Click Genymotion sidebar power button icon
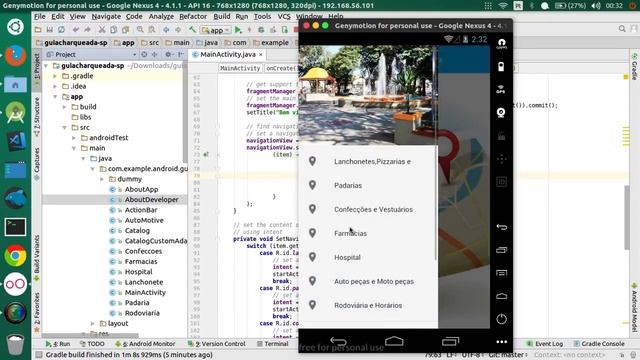This screenshot has width=640, height=360. [x=502, y=319]
